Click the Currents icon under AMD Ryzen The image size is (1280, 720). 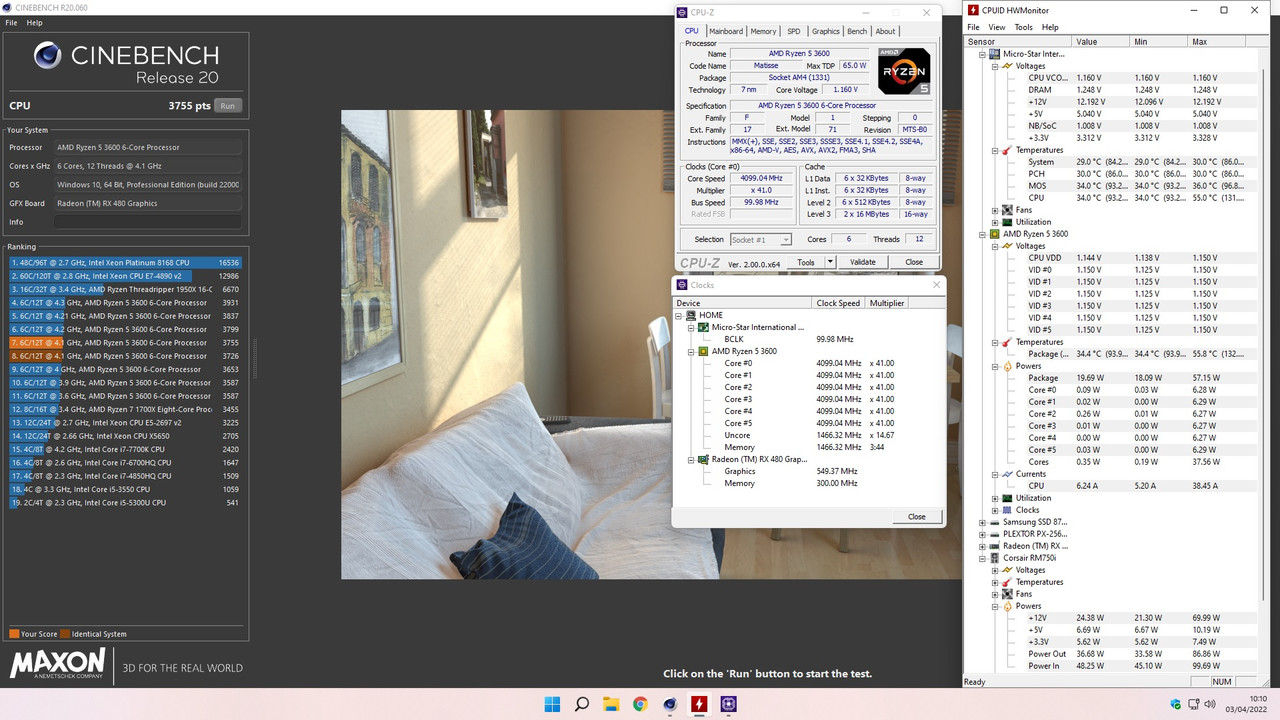pos(1007,474)
